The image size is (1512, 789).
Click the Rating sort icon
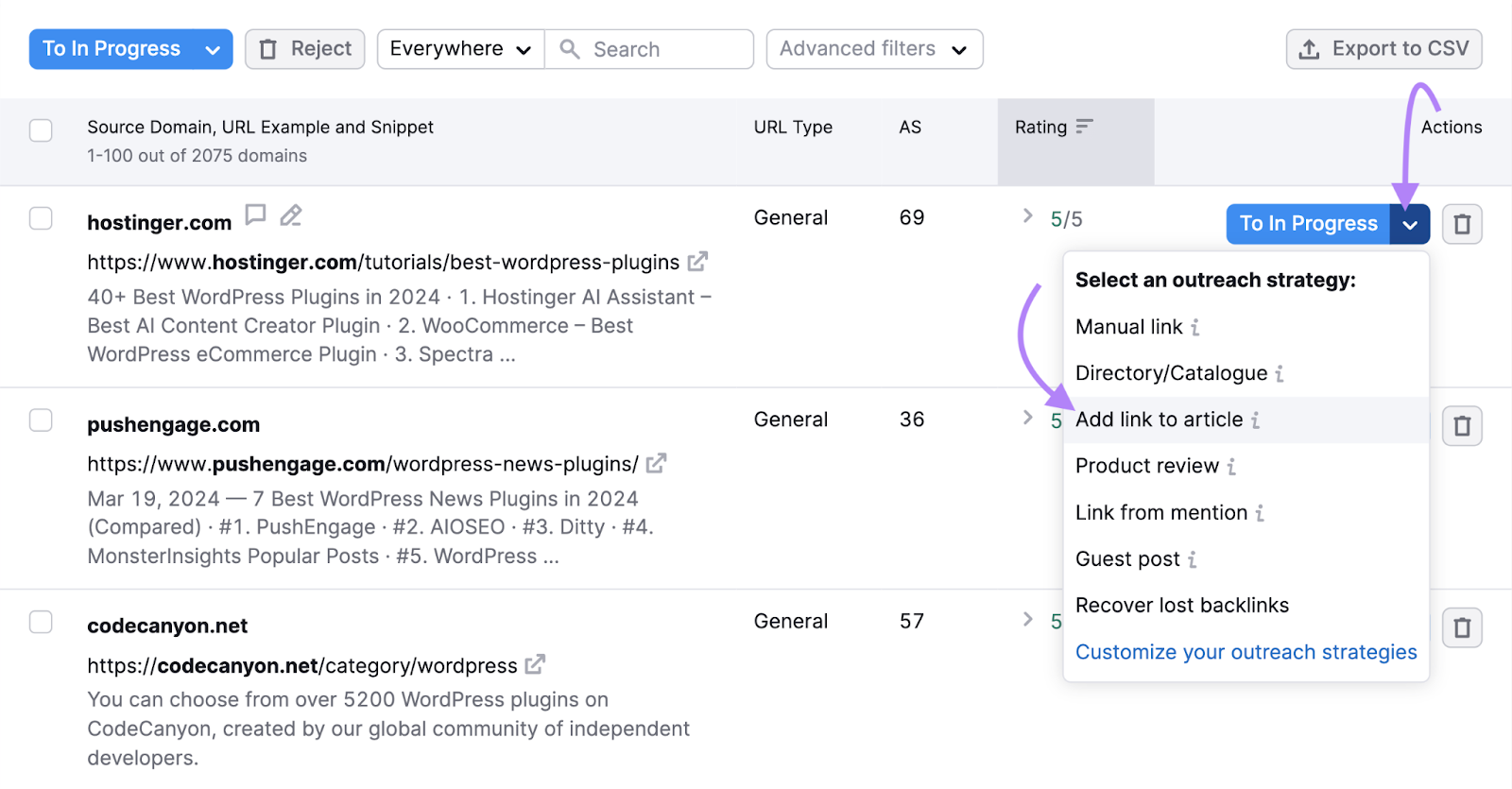[x=1084, y=127]
